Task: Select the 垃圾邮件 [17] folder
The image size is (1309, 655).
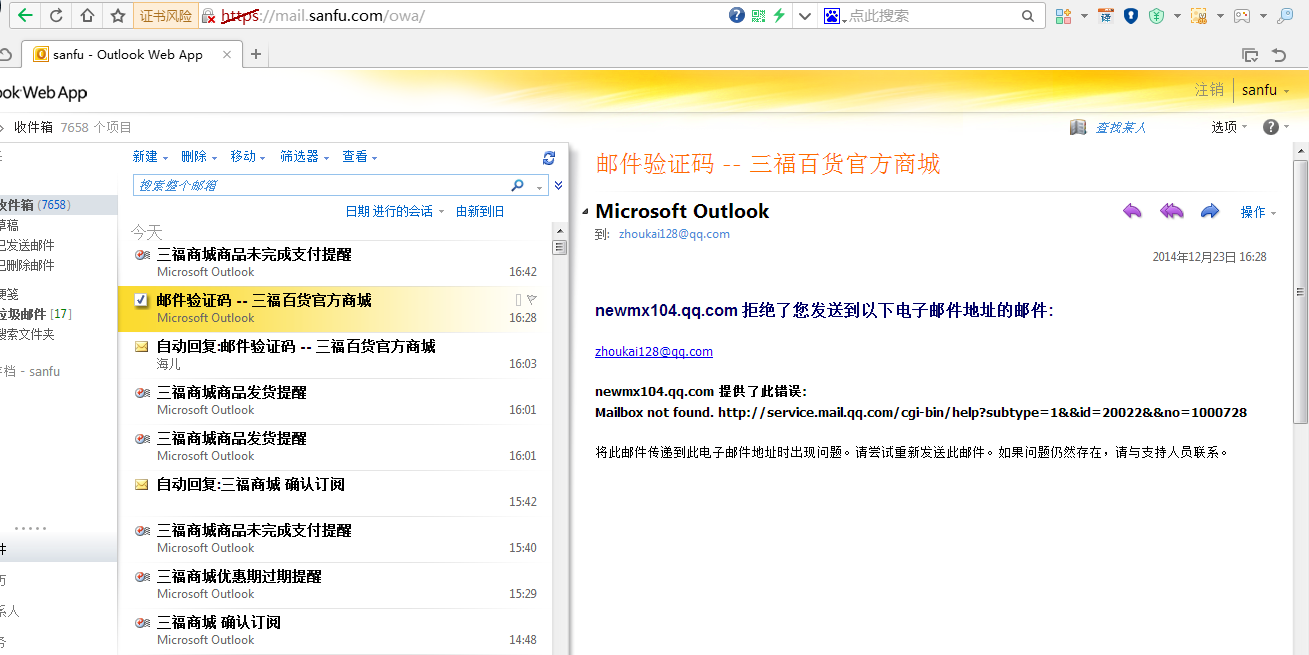Action: click(x=36, y=314)
